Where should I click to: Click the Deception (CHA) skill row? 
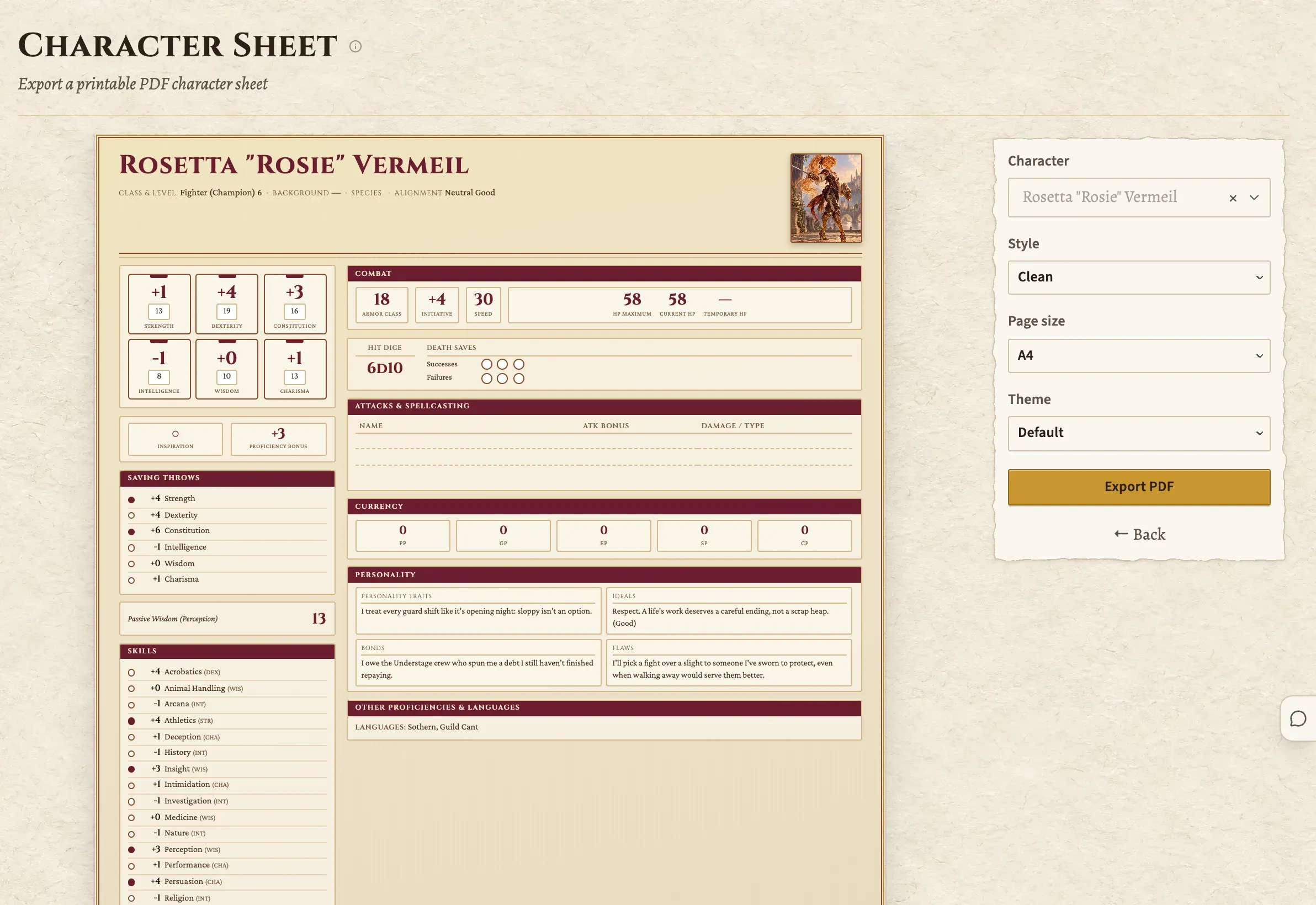coord(227,737)
